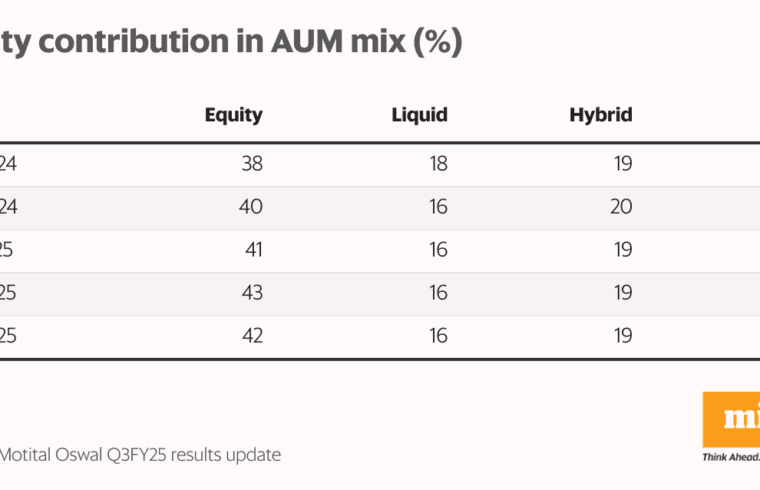The height and width of the screenshot is (490, 760).
Task: Select the Equity value 40
Action: click(x=251, y=207)
